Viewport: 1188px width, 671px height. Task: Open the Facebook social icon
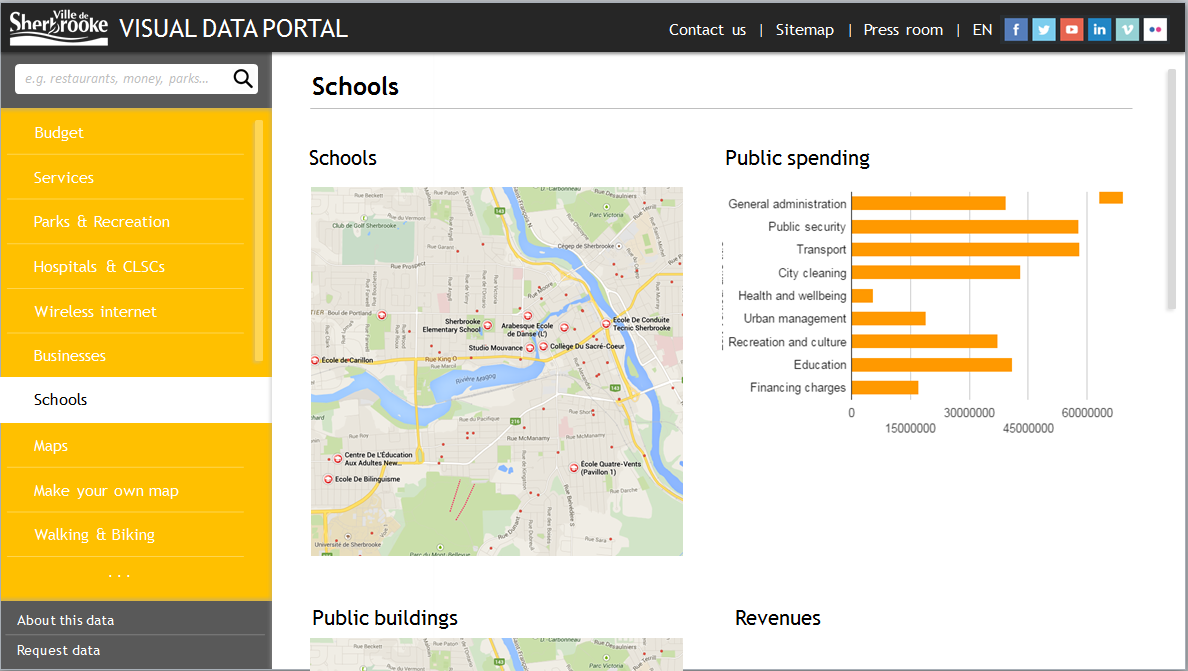coord(1015,30)
